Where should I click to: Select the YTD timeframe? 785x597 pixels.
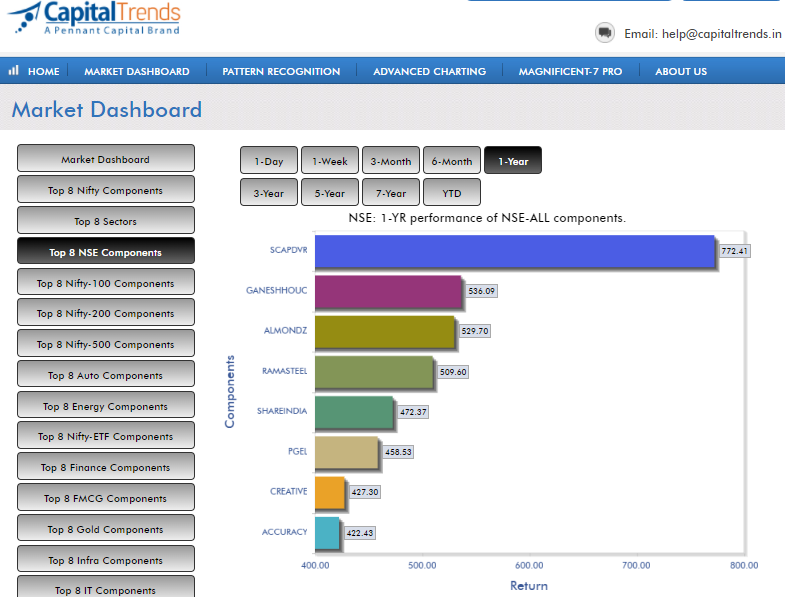pyautogui.click(x=452, y=193)
